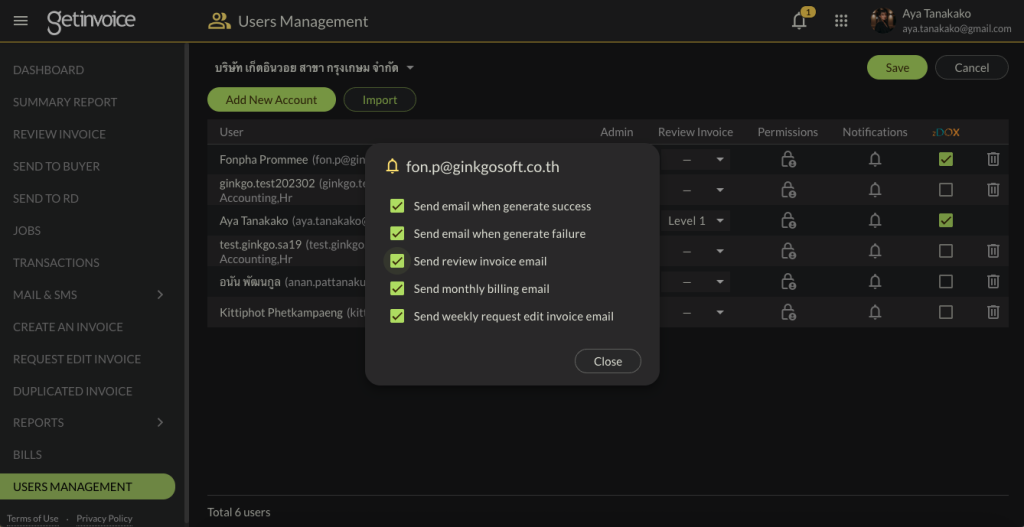This screenshot has height=527, width=1024.
Task: Toggle Send monthly billing email checkbox
Action: [x=397, y=289]
